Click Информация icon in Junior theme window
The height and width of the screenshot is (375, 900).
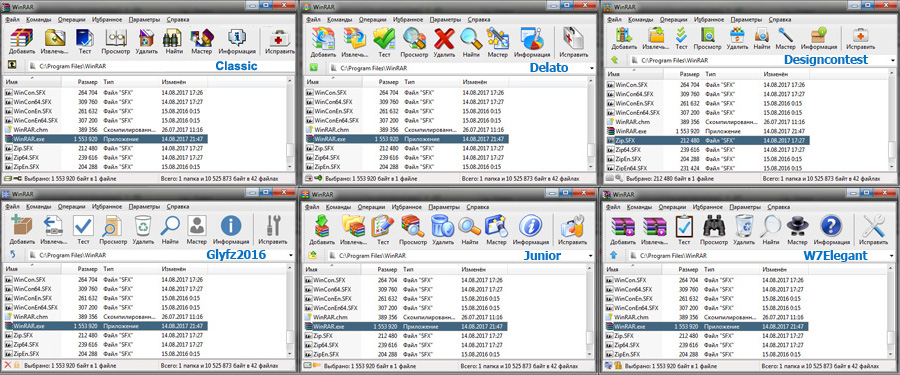[529, 226]
